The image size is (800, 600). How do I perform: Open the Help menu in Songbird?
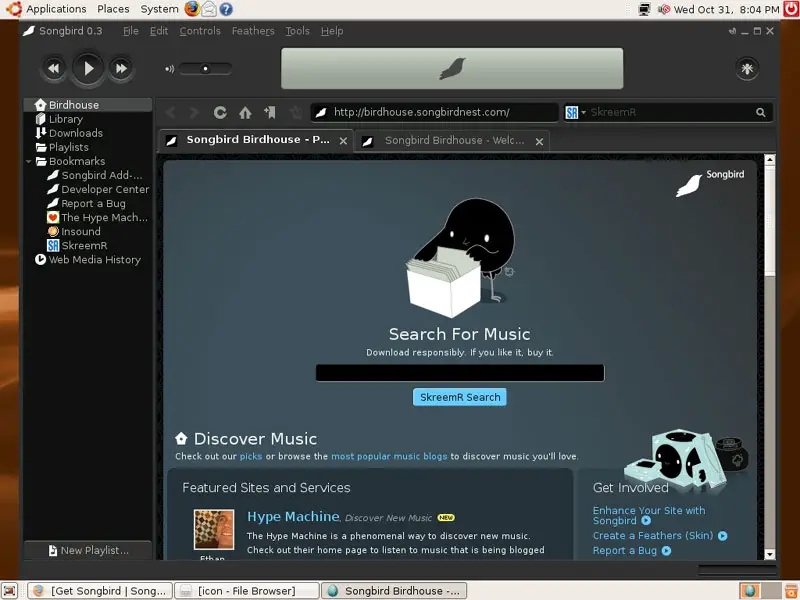[332, 31]
